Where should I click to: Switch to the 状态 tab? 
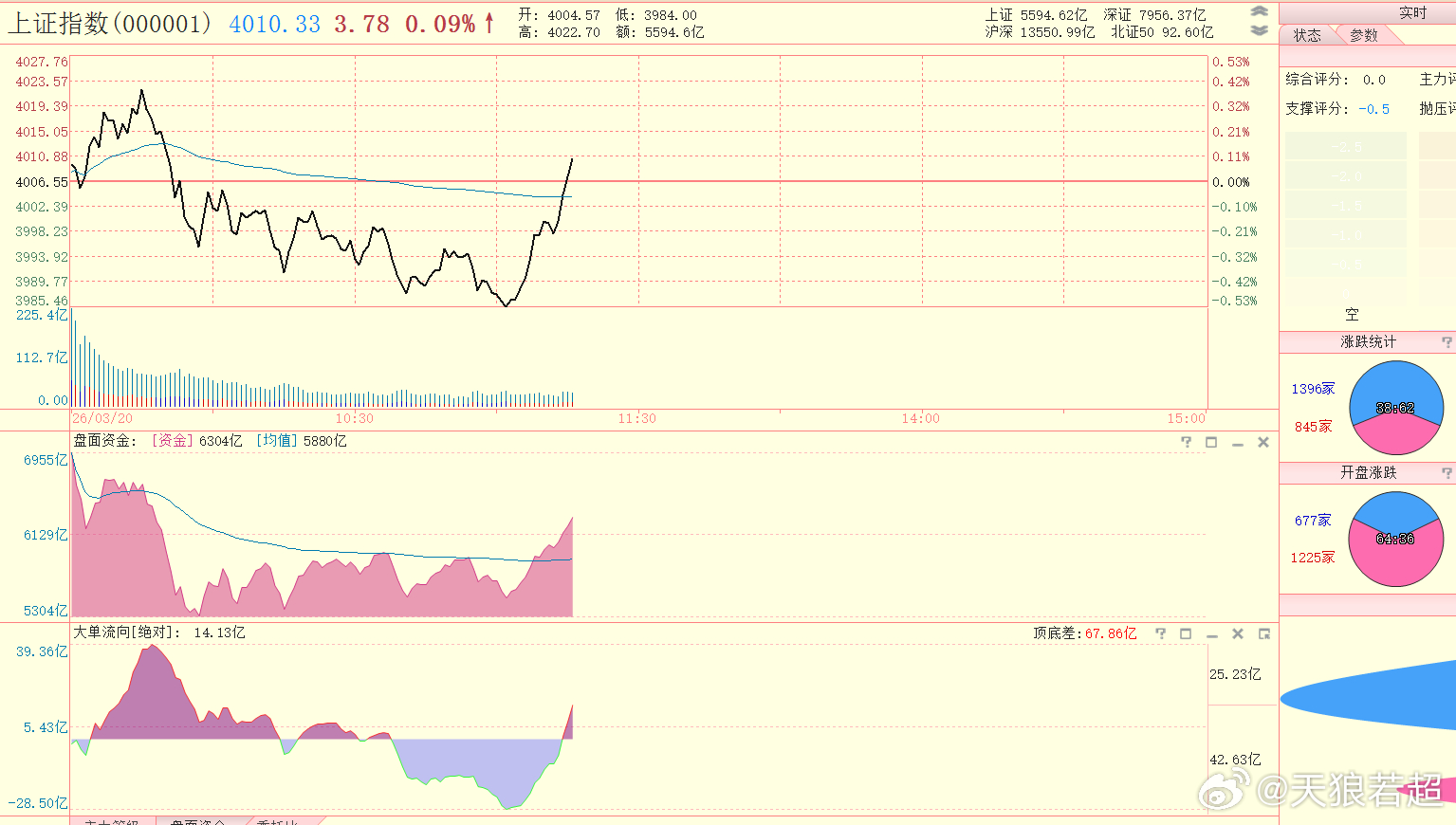click(x=1307, y=35)
